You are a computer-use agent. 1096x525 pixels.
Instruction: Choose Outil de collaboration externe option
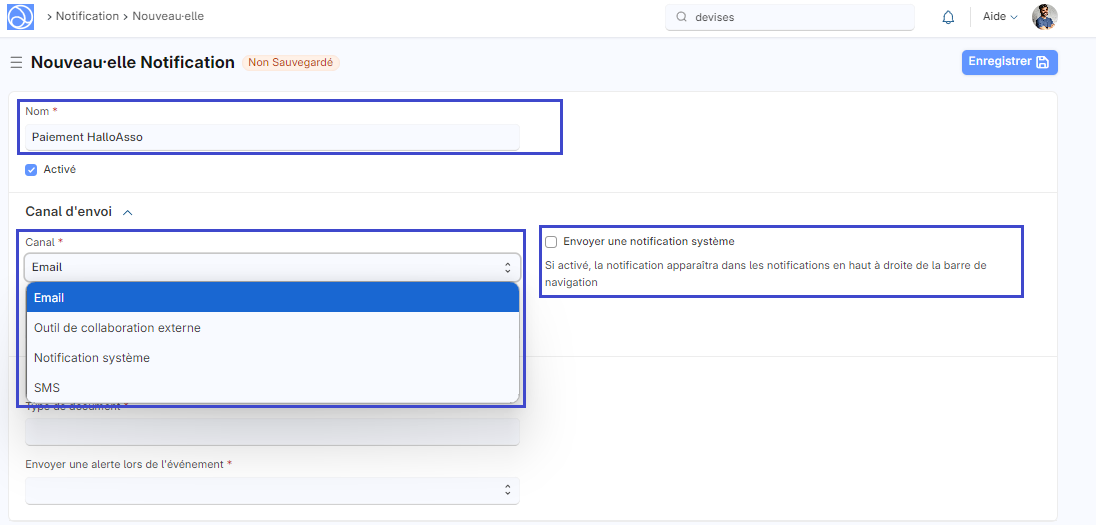point(272,328)
